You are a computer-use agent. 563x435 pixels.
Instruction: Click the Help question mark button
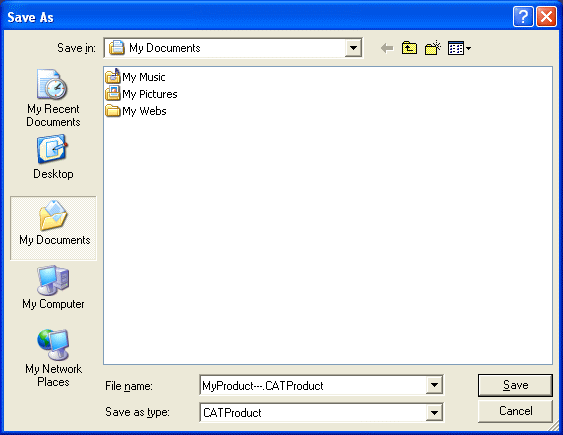click(523, 17)
